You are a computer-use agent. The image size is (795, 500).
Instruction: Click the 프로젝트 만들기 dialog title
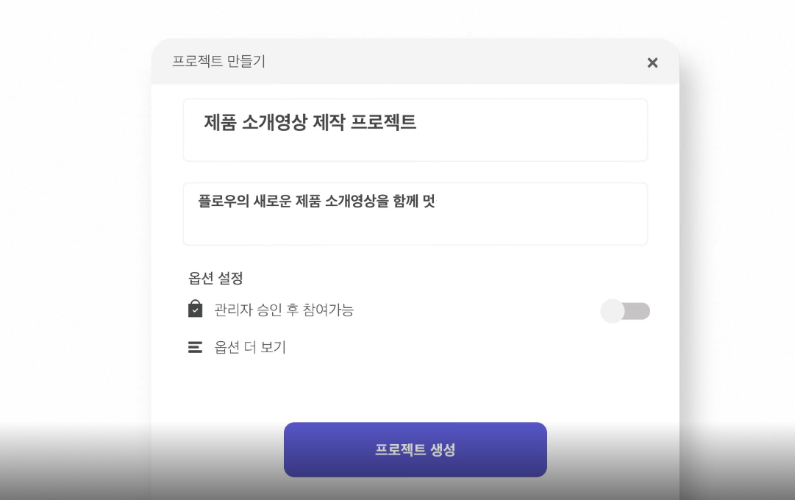218,62
